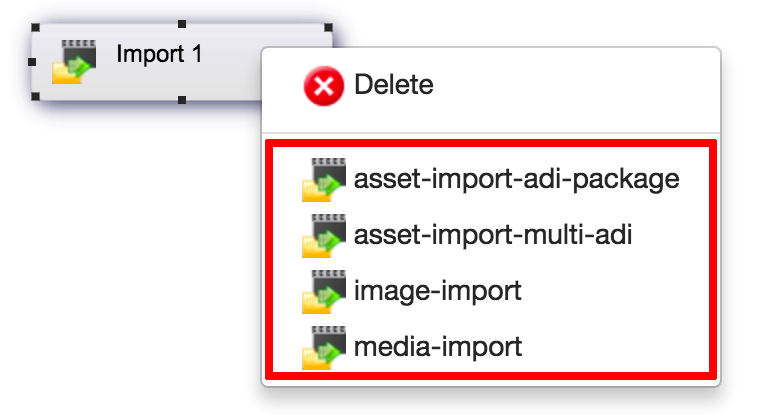This screenshot has width=766, height=416.
Task: Click the asset-import-multi-adi icon
Action: pyautogui.click(x=324, y=236)
